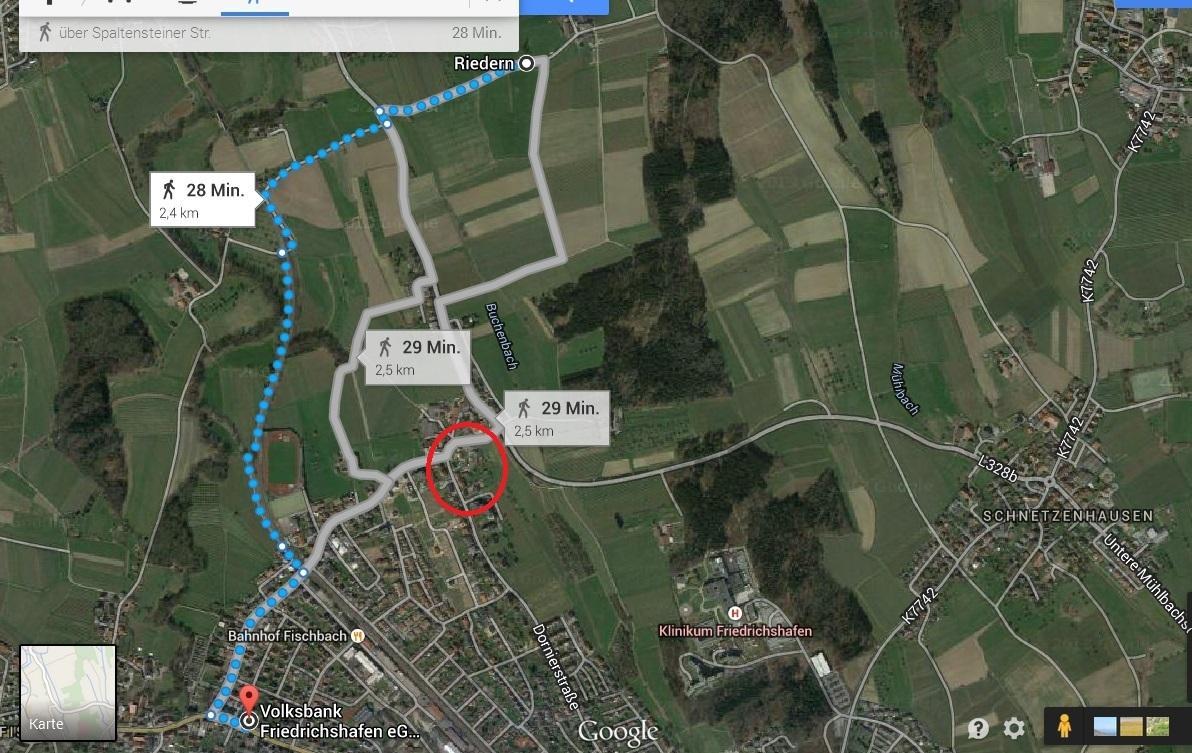Click the Bahnhof Fischbach restaurant icon

tap(358, 635)
